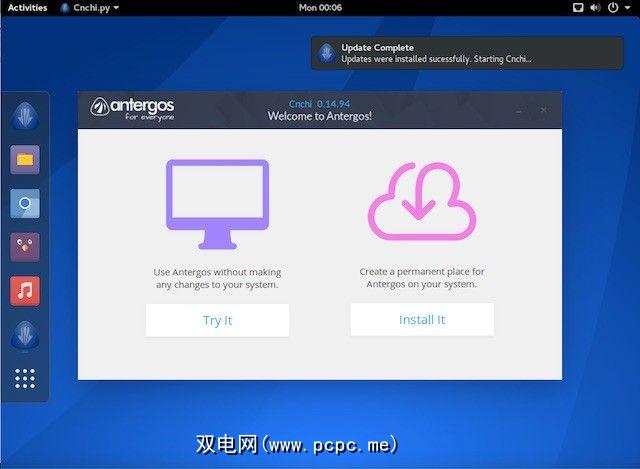Open the Pidgin messenger dock icon
640x469 pixels.
[25, 247]
